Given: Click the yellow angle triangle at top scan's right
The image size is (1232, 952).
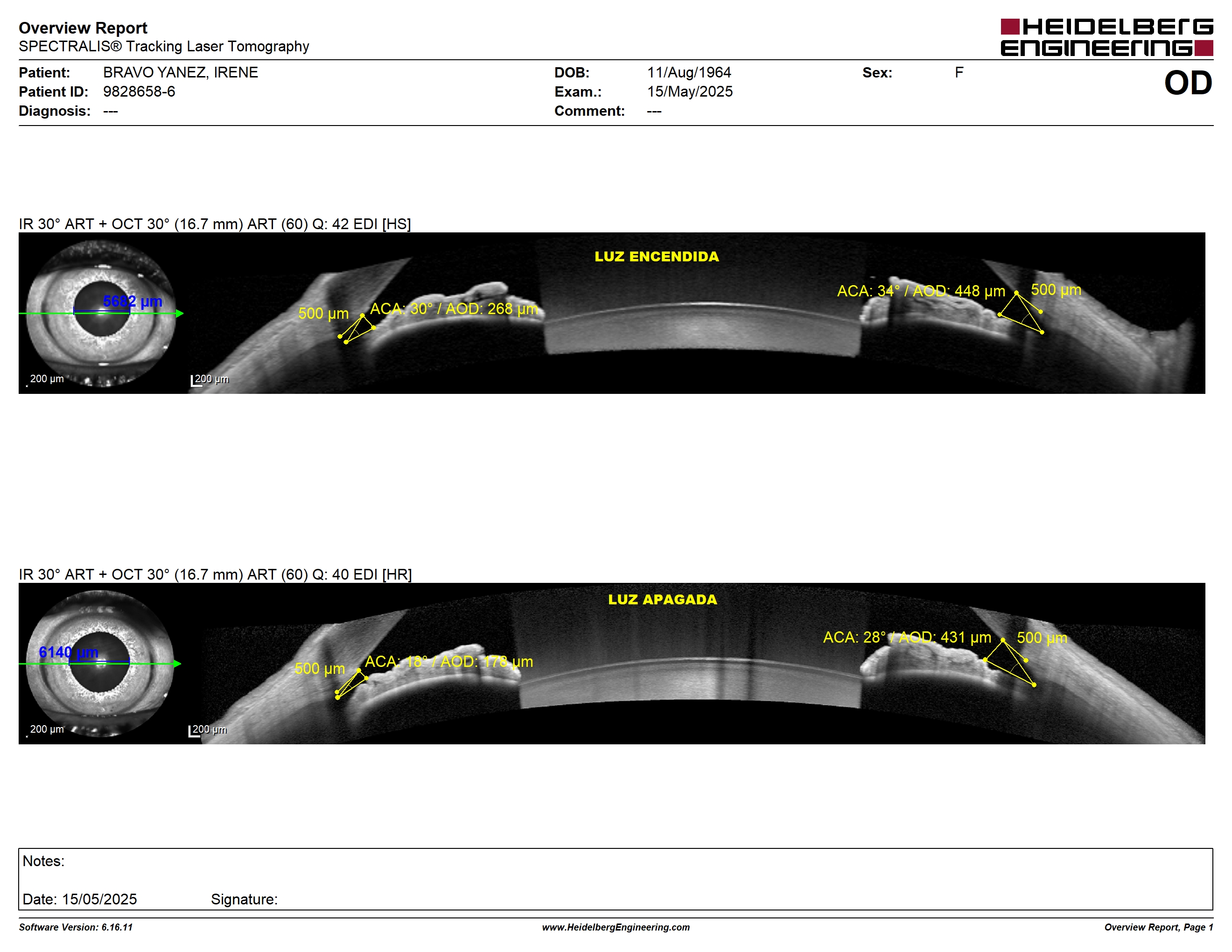Looking at the screenshot, I should click(x=1022, y=314).
